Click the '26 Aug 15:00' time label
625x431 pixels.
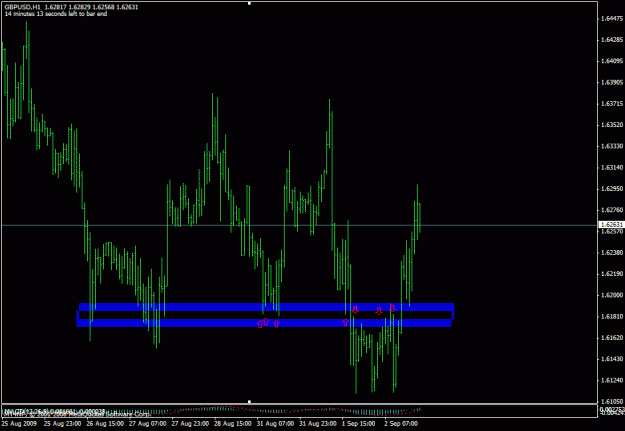pos(105,423)
